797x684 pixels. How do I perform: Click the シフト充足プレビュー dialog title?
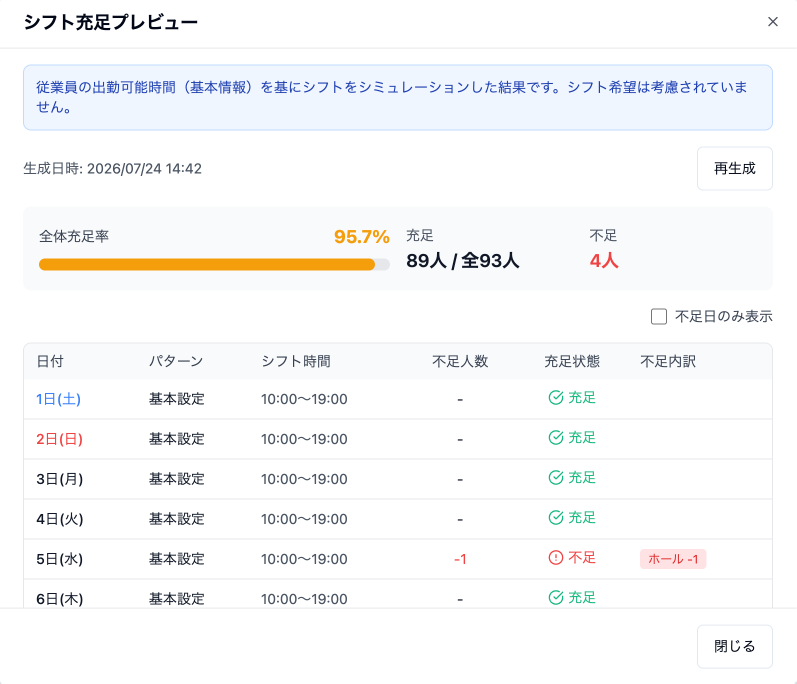pyautogui.click(x=110, y=22)
